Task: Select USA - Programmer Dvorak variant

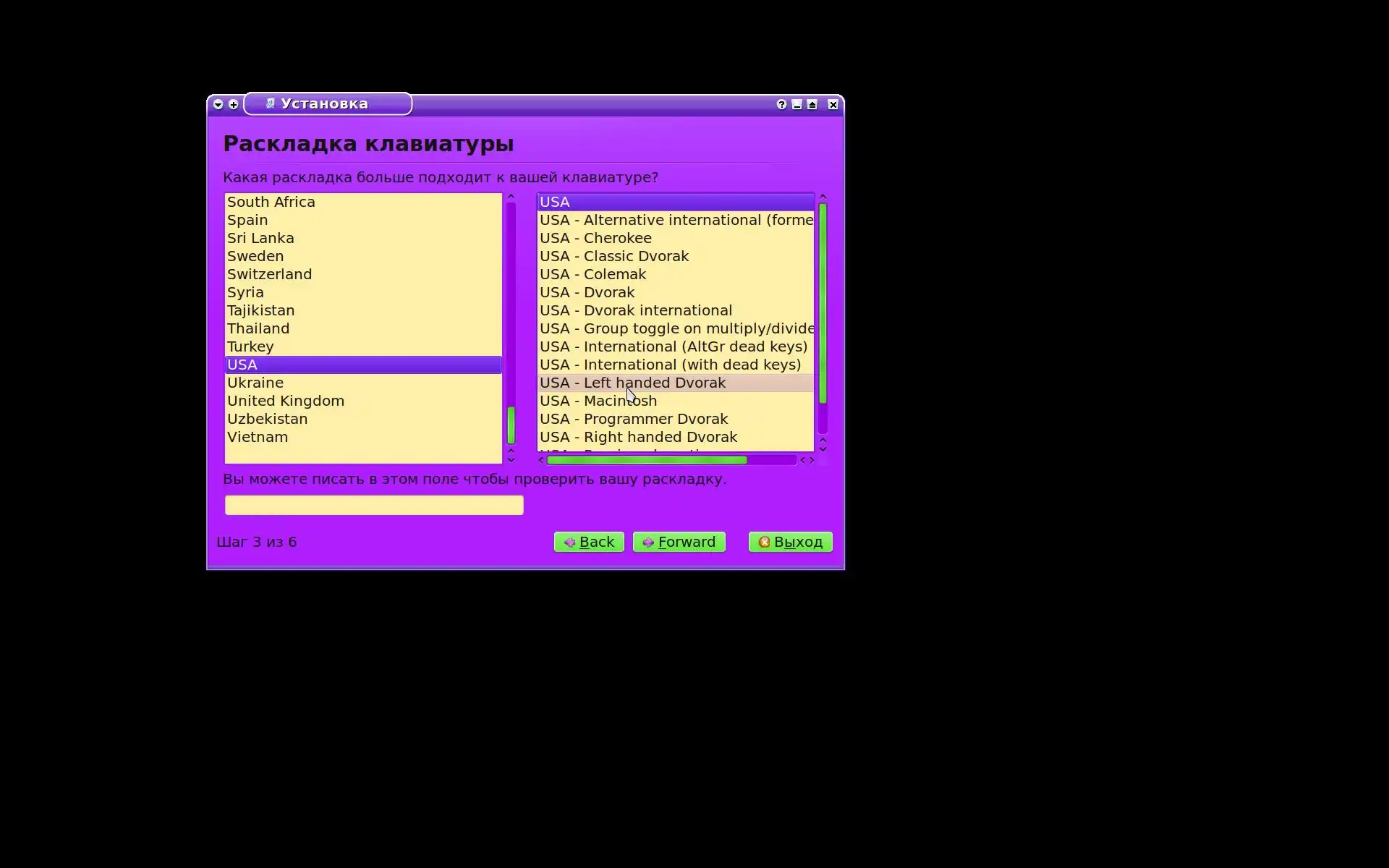Action: point(634,419)
